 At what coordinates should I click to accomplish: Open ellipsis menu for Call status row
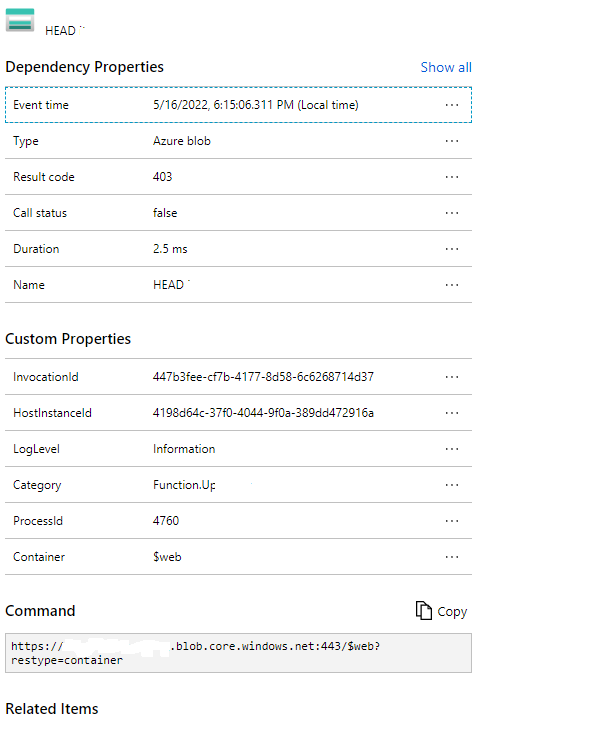click(x=452, y=213)
